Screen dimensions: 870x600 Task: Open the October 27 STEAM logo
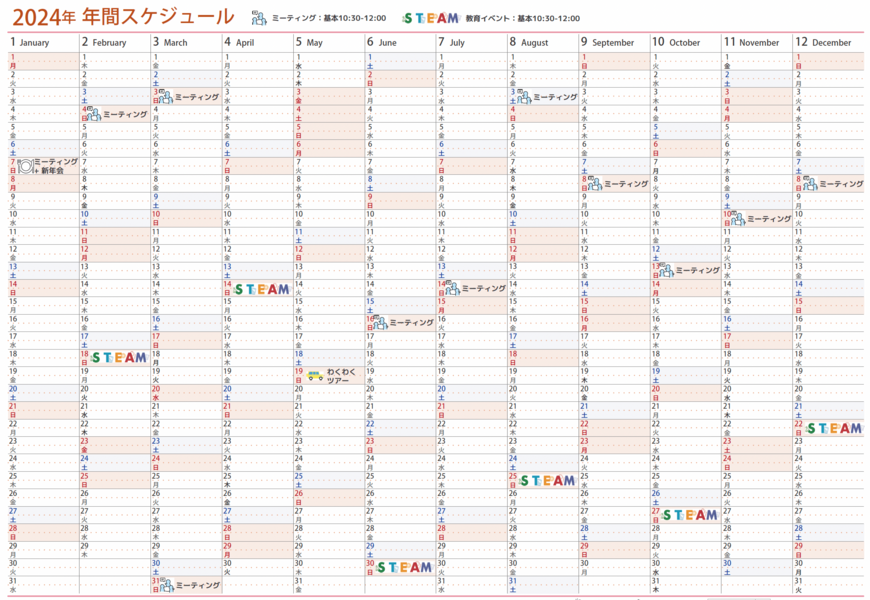click(690, 515)
